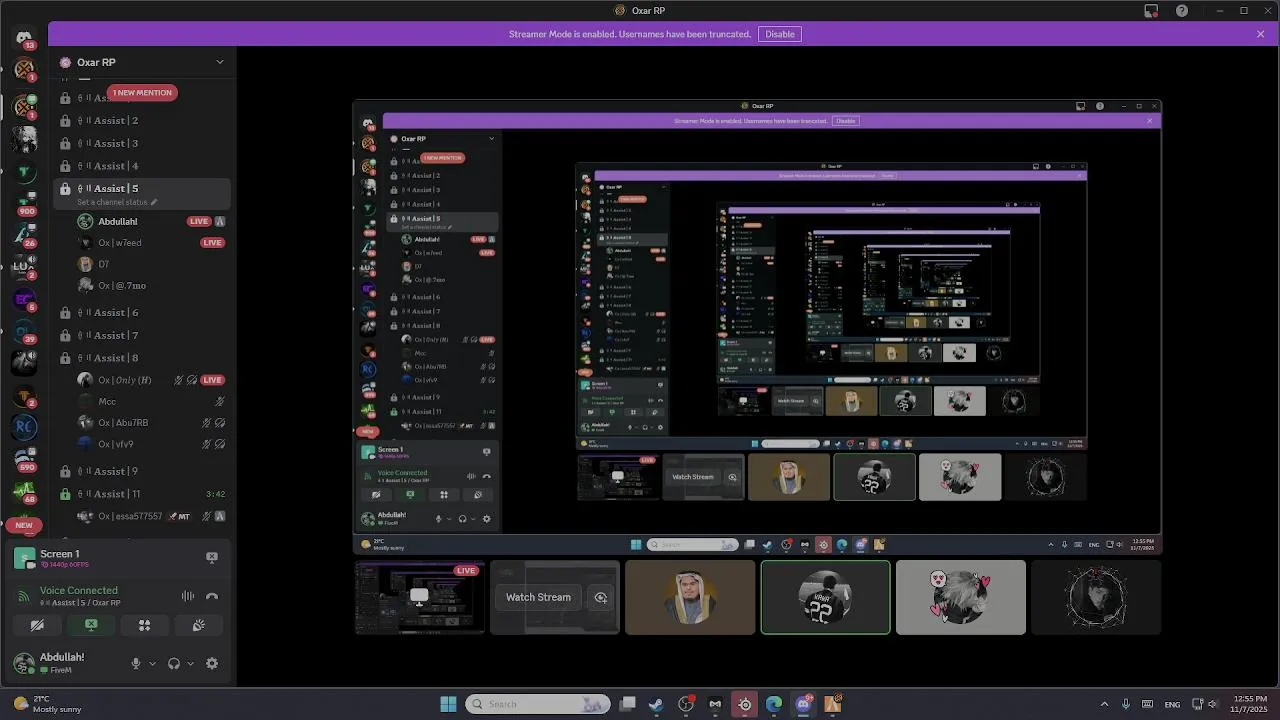Toggle camera on or off
This screenshot has height=720, width=1280.
[x=37, y=625]
